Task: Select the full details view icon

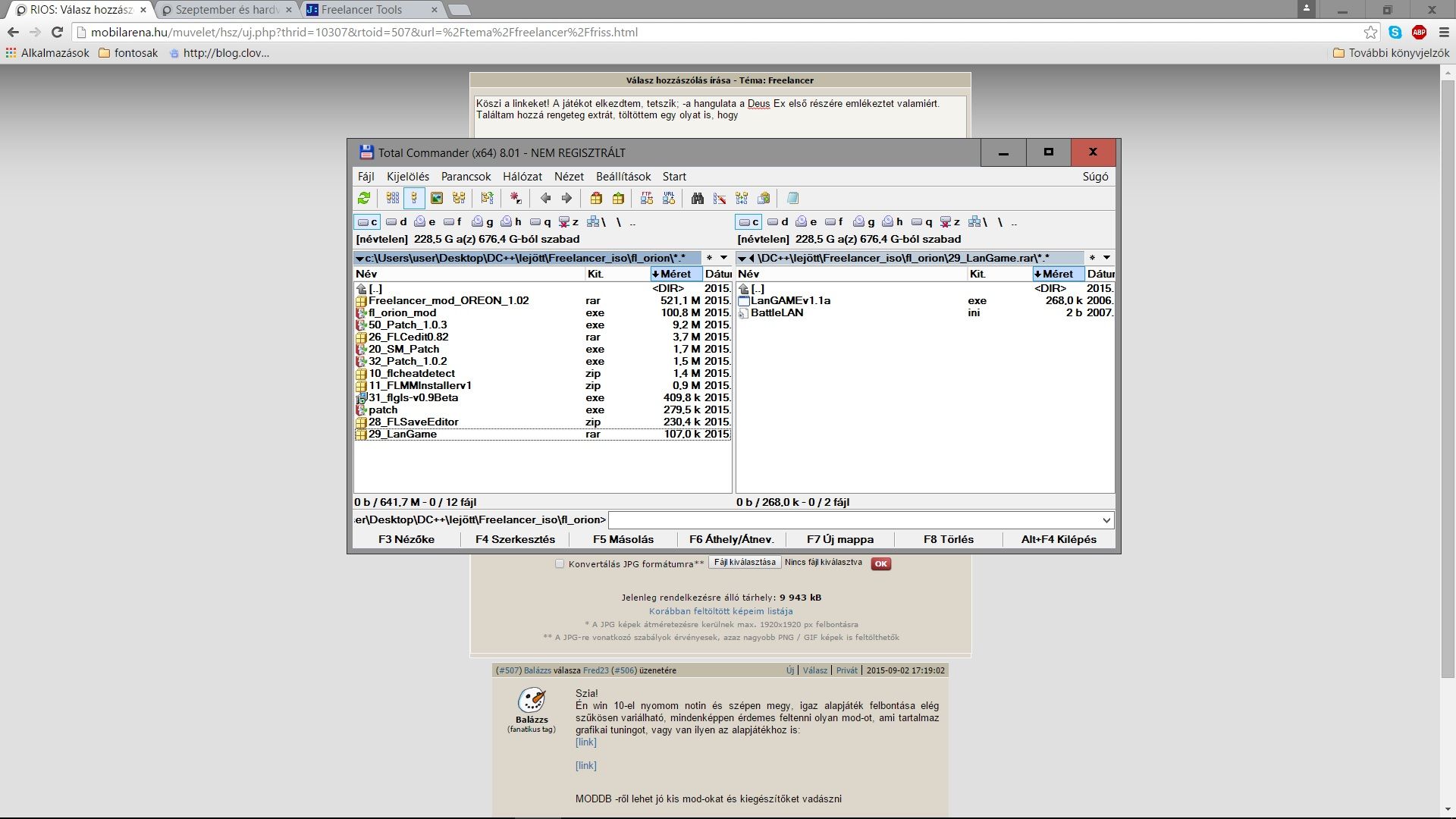Action: click(x=414, y=198)
